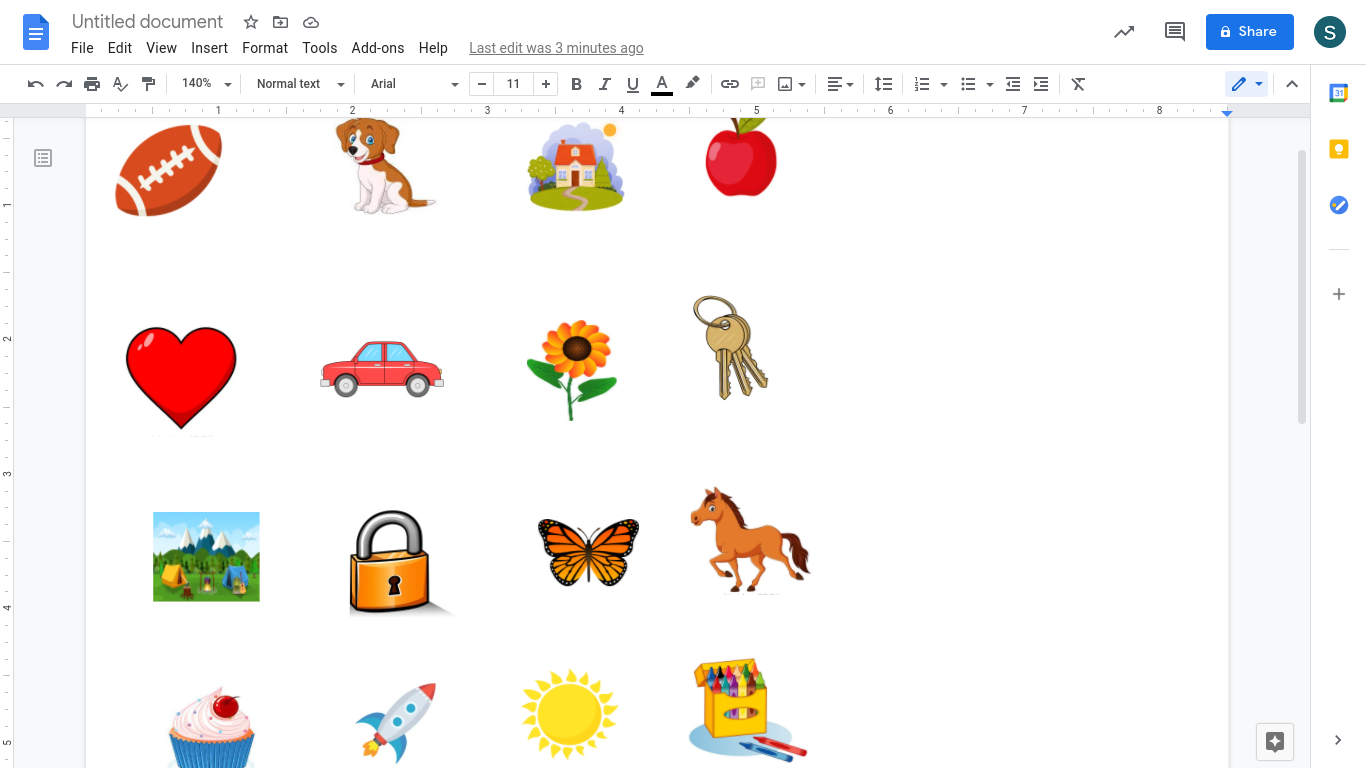
Task: Show the document outline
Action: click(x=43, y=158)
